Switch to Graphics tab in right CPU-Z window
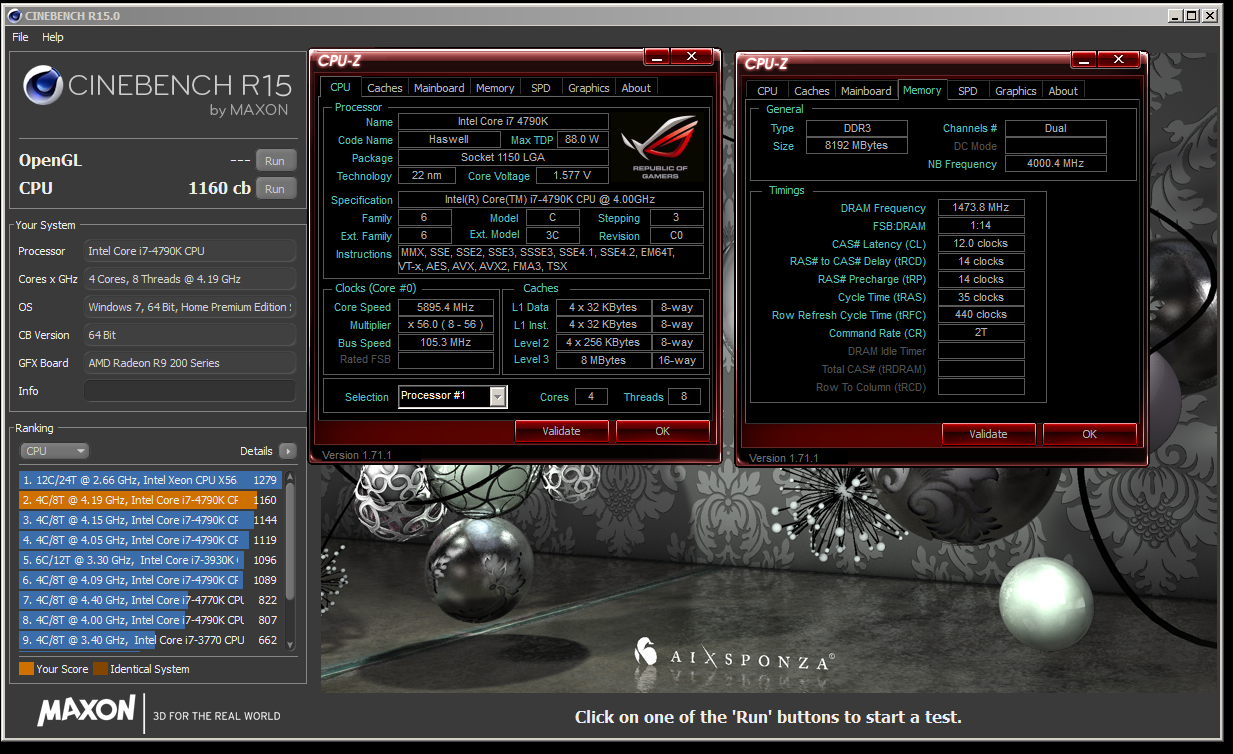 tap(1015, 90)
